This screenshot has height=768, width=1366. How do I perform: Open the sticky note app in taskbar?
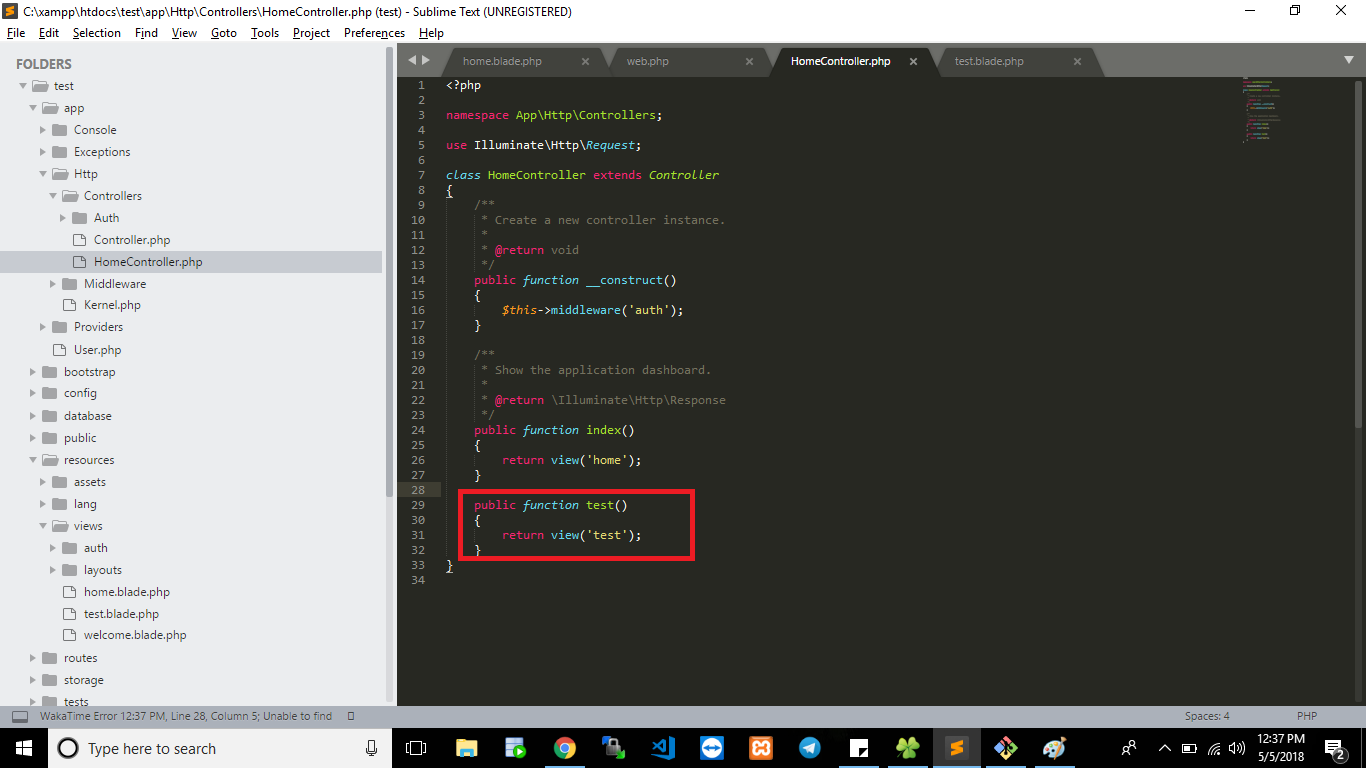click(858, 747)
